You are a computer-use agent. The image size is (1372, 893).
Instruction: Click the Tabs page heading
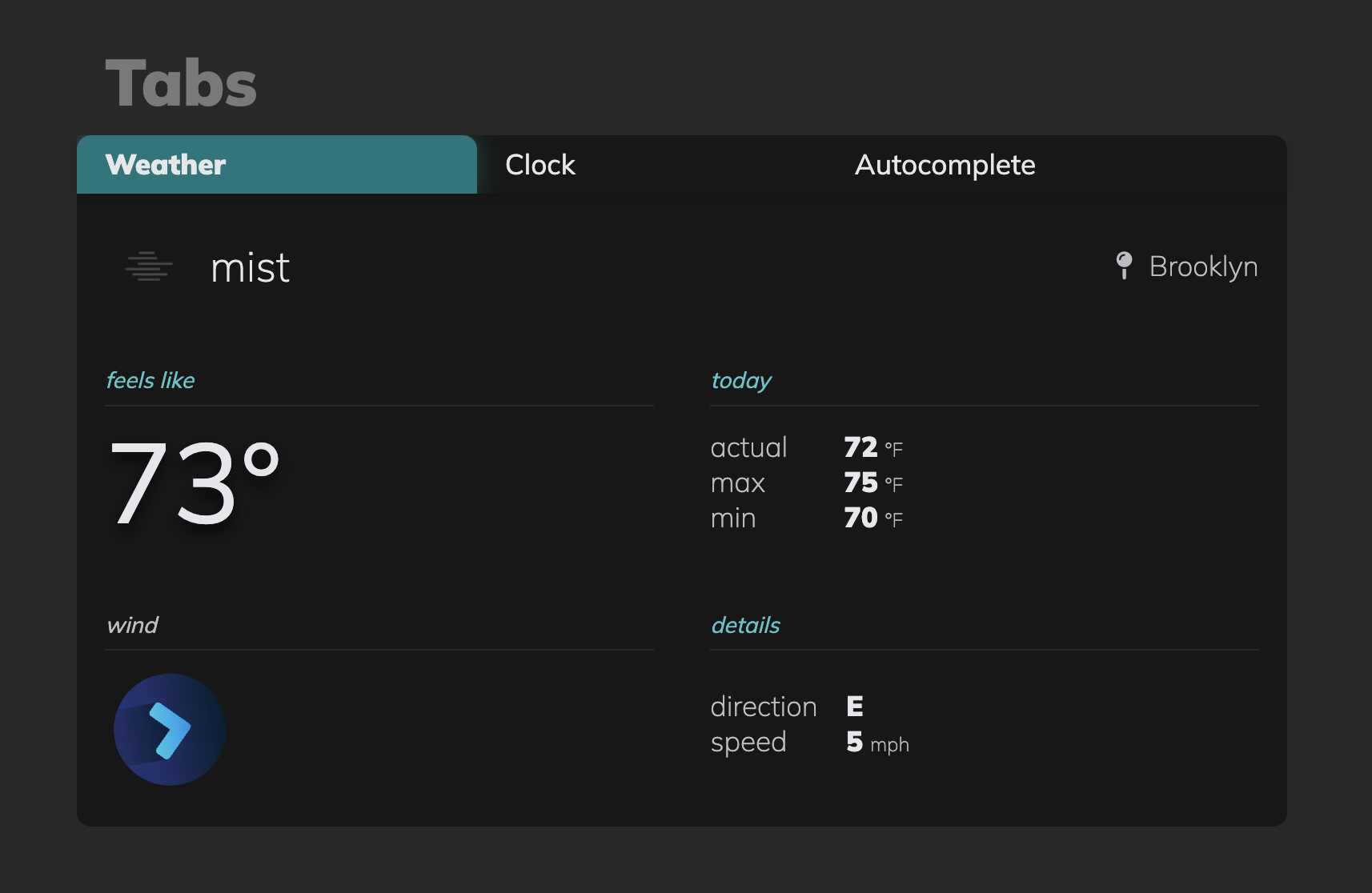[x=181, y=83]
